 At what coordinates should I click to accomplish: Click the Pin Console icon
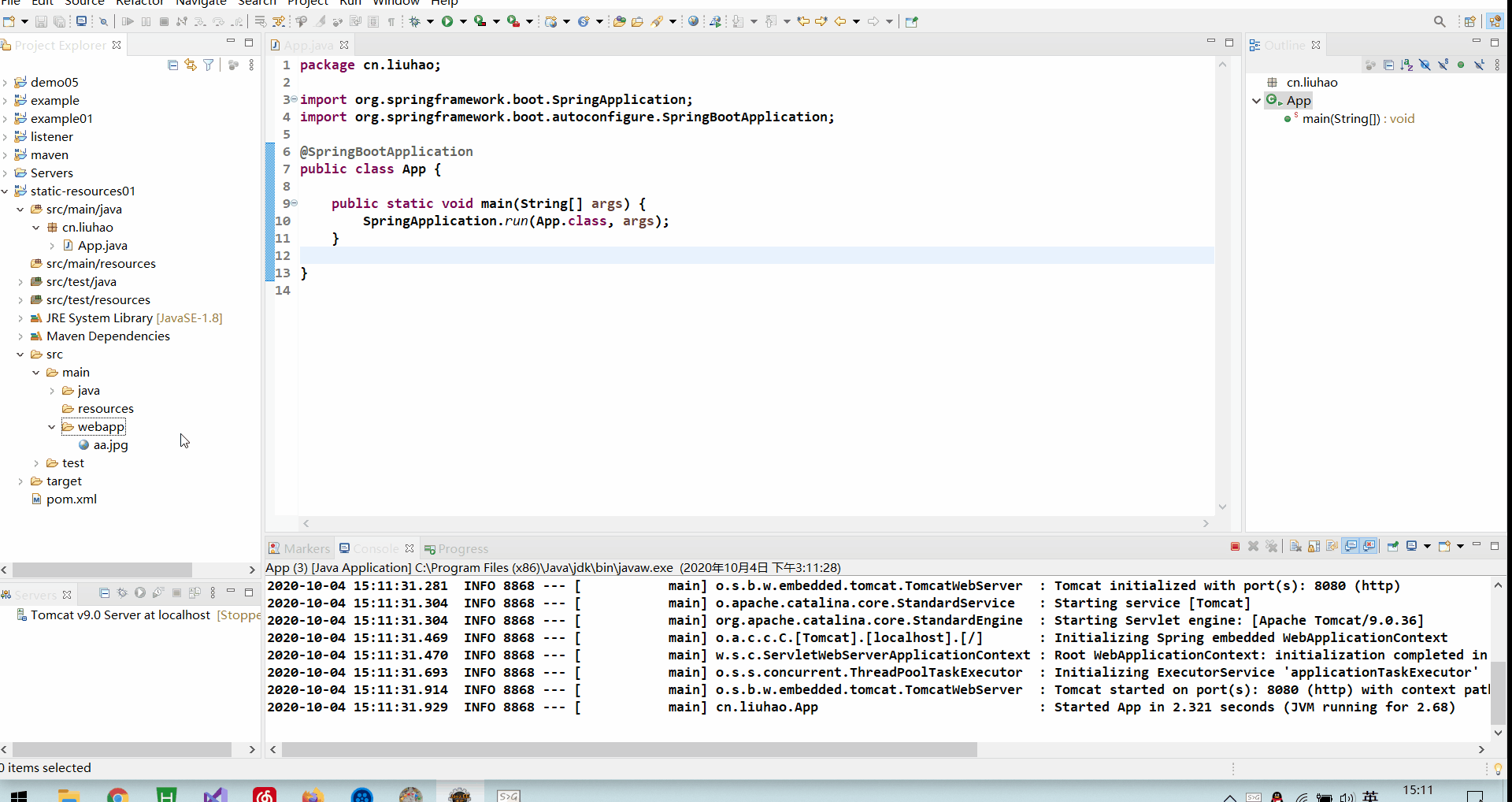[1392, 547]
